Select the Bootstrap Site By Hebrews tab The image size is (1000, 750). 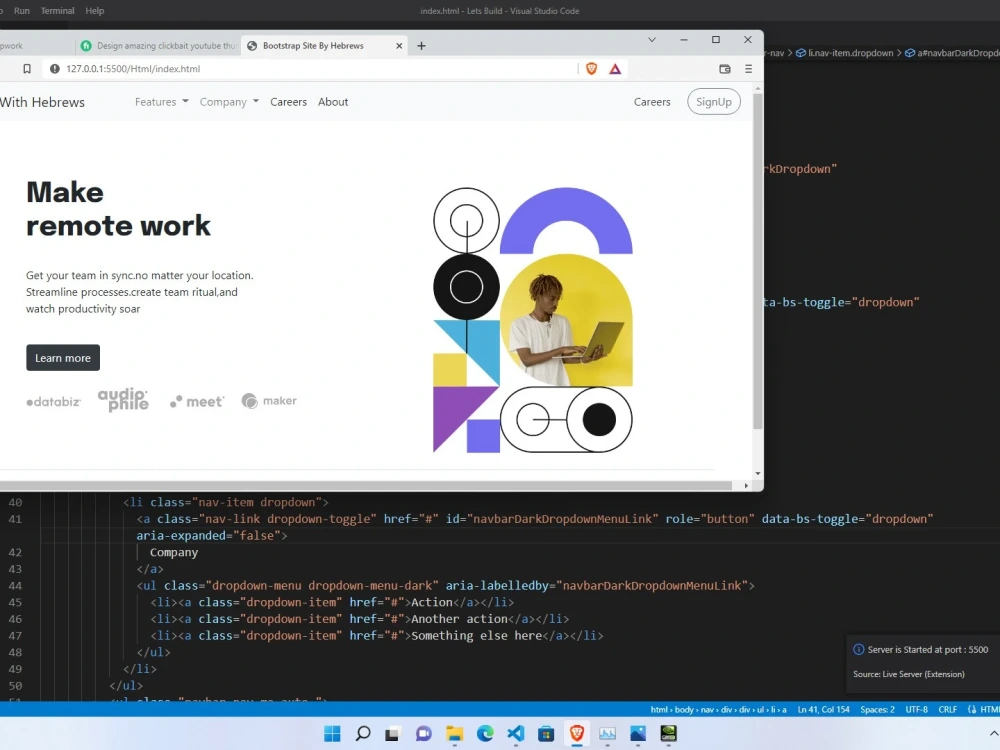325,46
